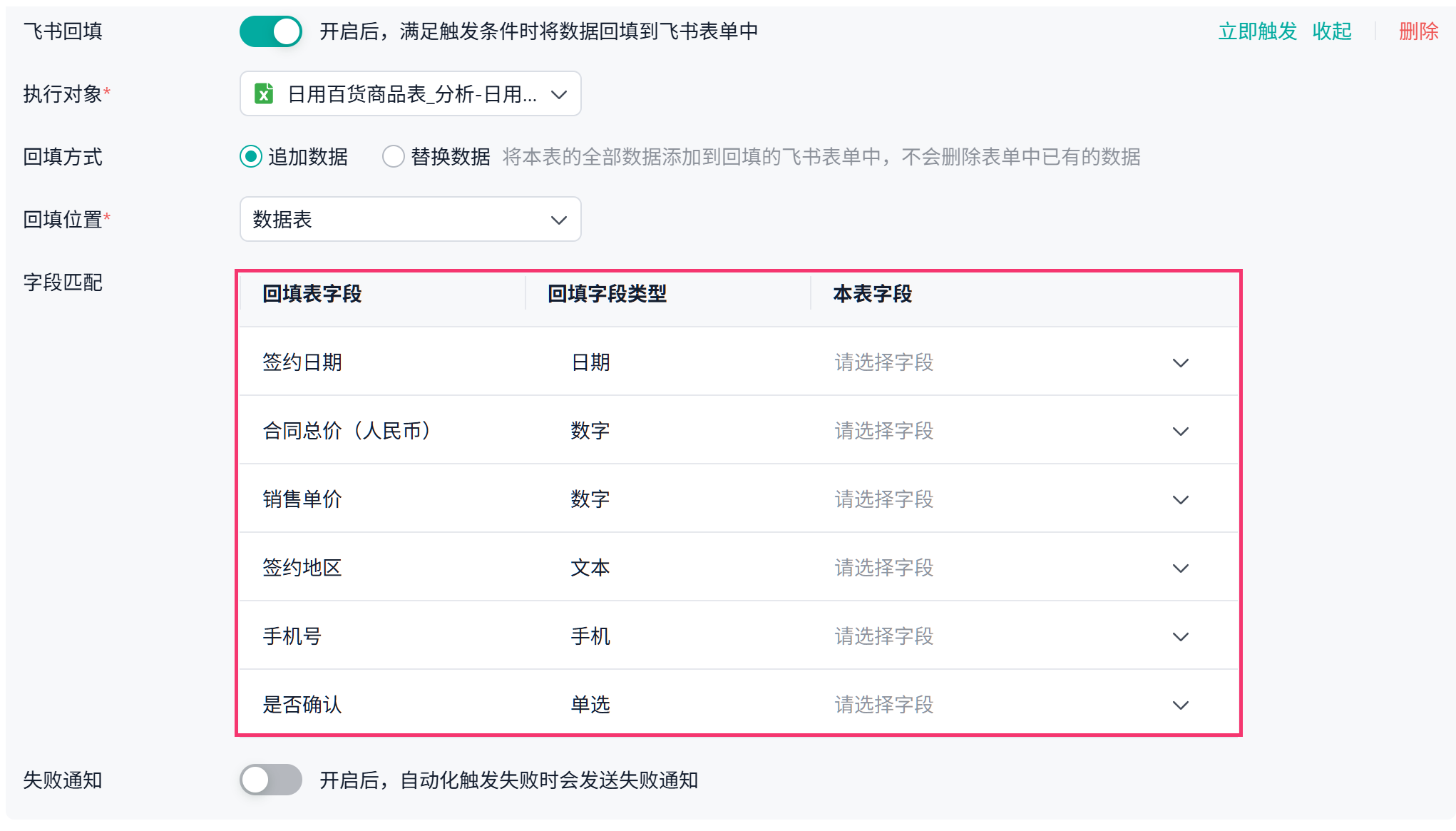Click the red 删除 link

1419,31
